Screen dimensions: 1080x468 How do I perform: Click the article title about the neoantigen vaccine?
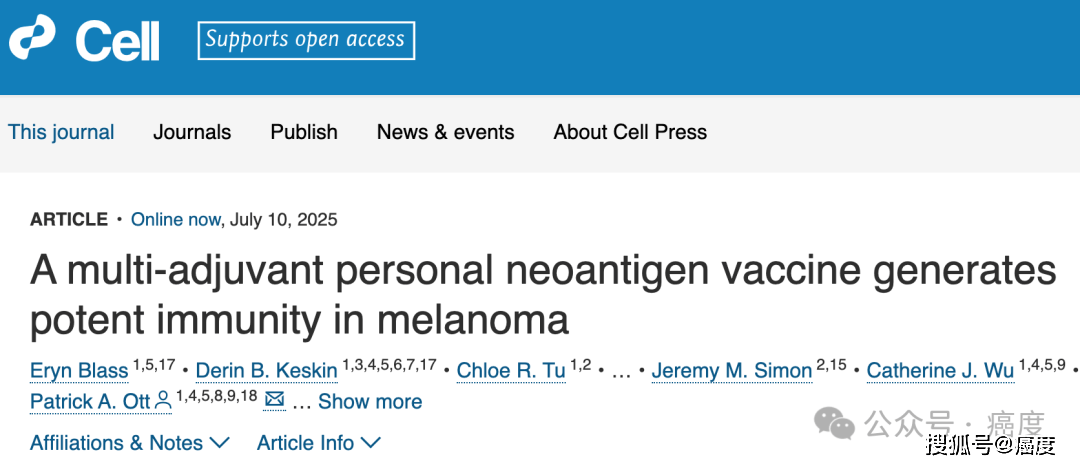pyautogui.click(x=542, y=295)
